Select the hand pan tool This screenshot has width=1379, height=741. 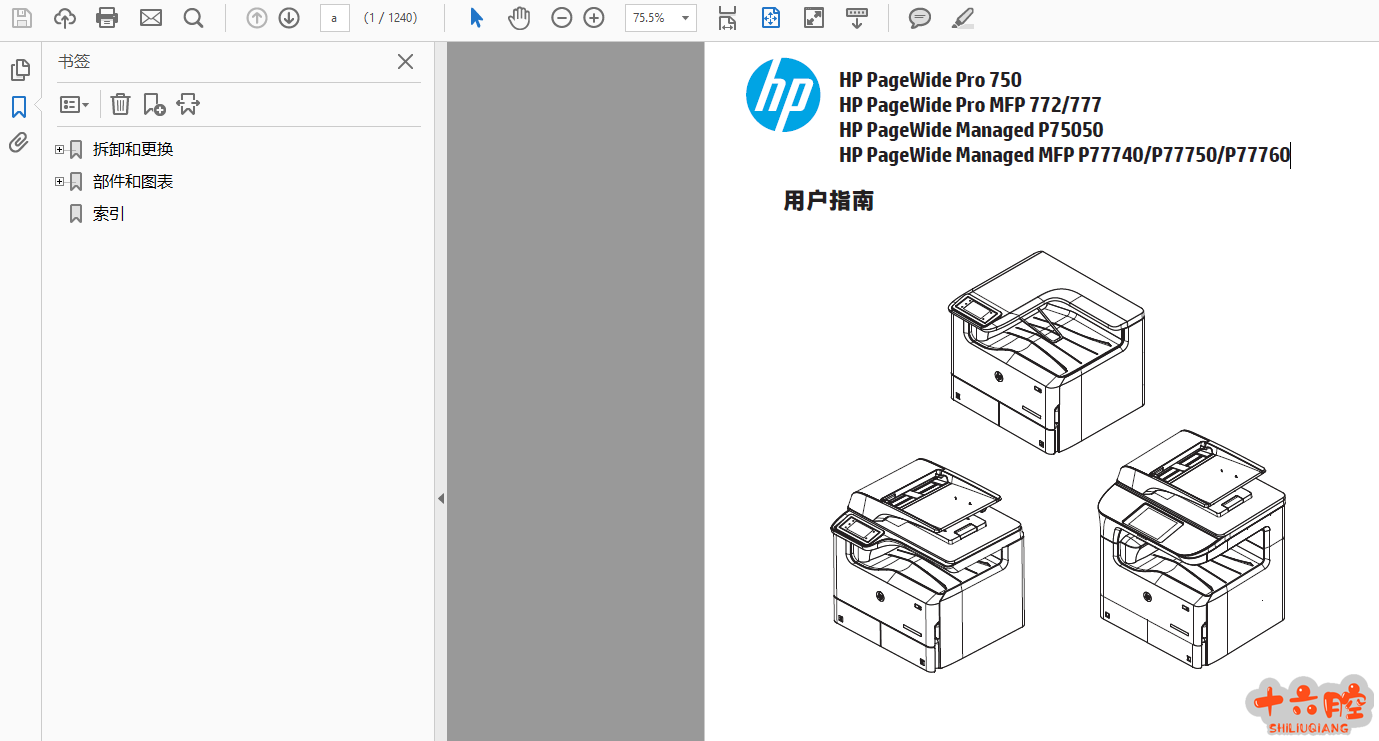518,18
